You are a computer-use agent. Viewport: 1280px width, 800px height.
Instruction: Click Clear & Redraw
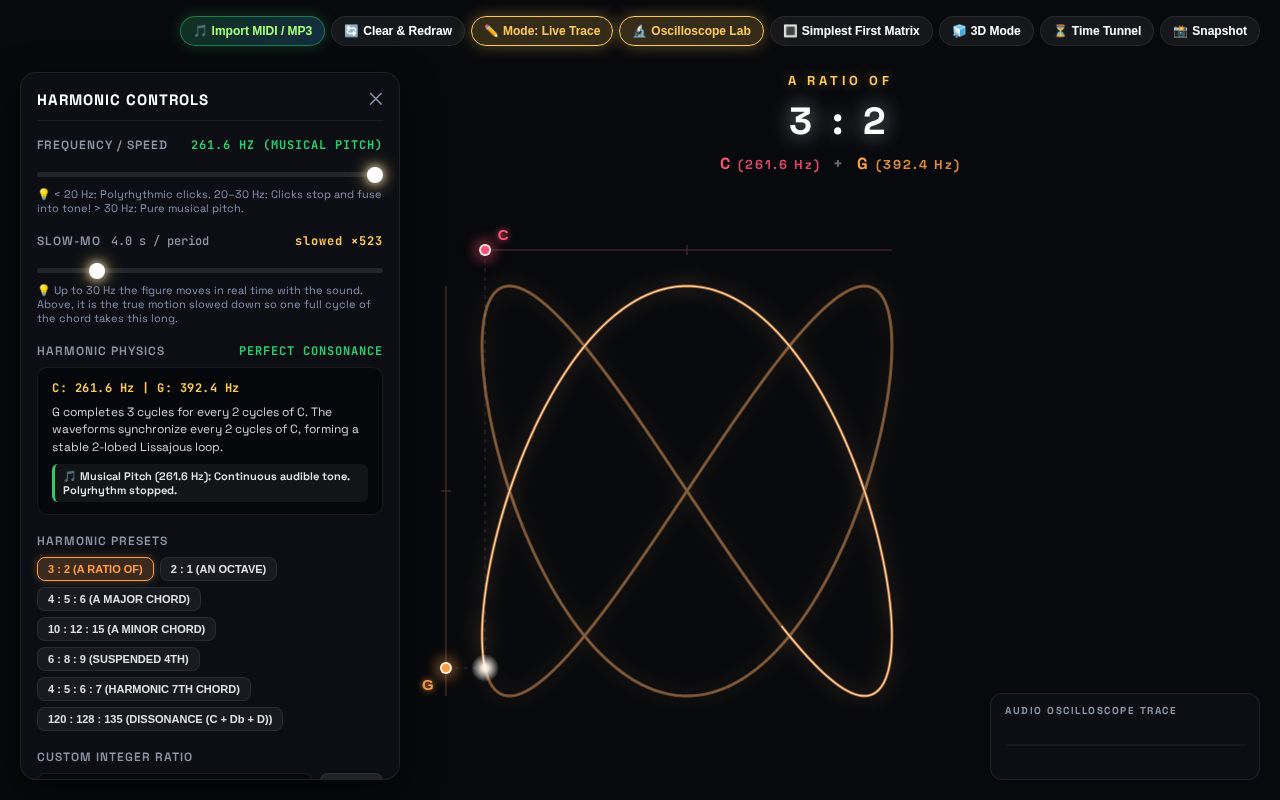[398, 31]
